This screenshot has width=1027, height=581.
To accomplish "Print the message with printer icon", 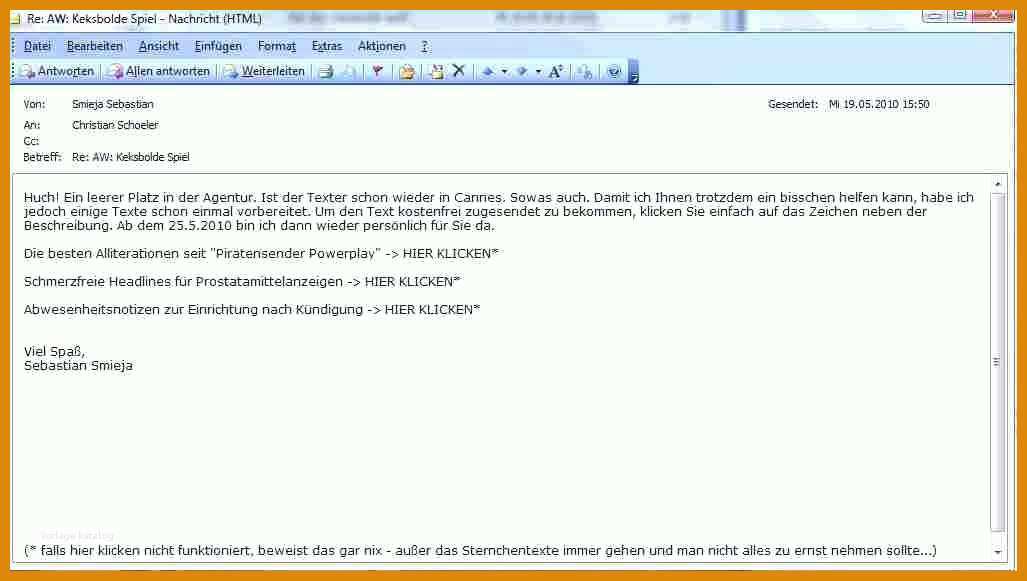I will [x=326, y=72].
